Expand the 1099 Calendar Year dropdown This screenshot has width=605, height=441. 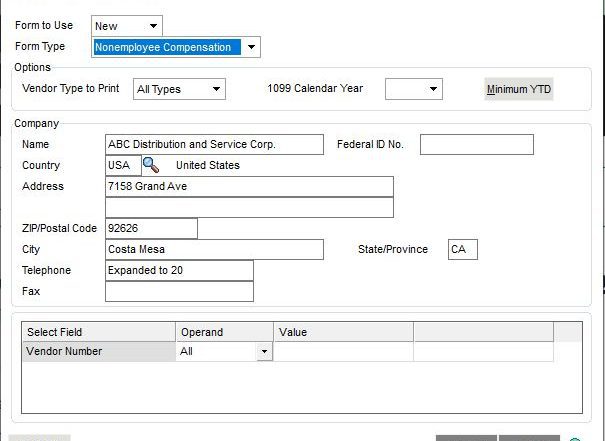(x=432, y=90)
